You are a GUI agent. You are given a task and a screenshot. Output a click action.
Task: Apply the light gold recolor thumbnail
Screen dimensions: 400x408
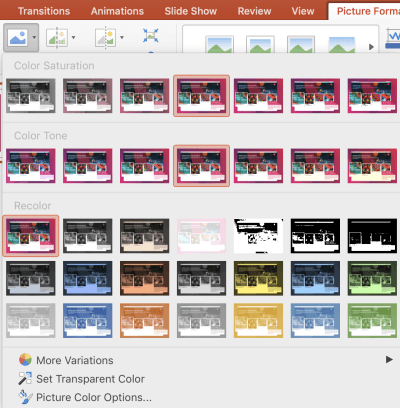(x=258, y=320)
